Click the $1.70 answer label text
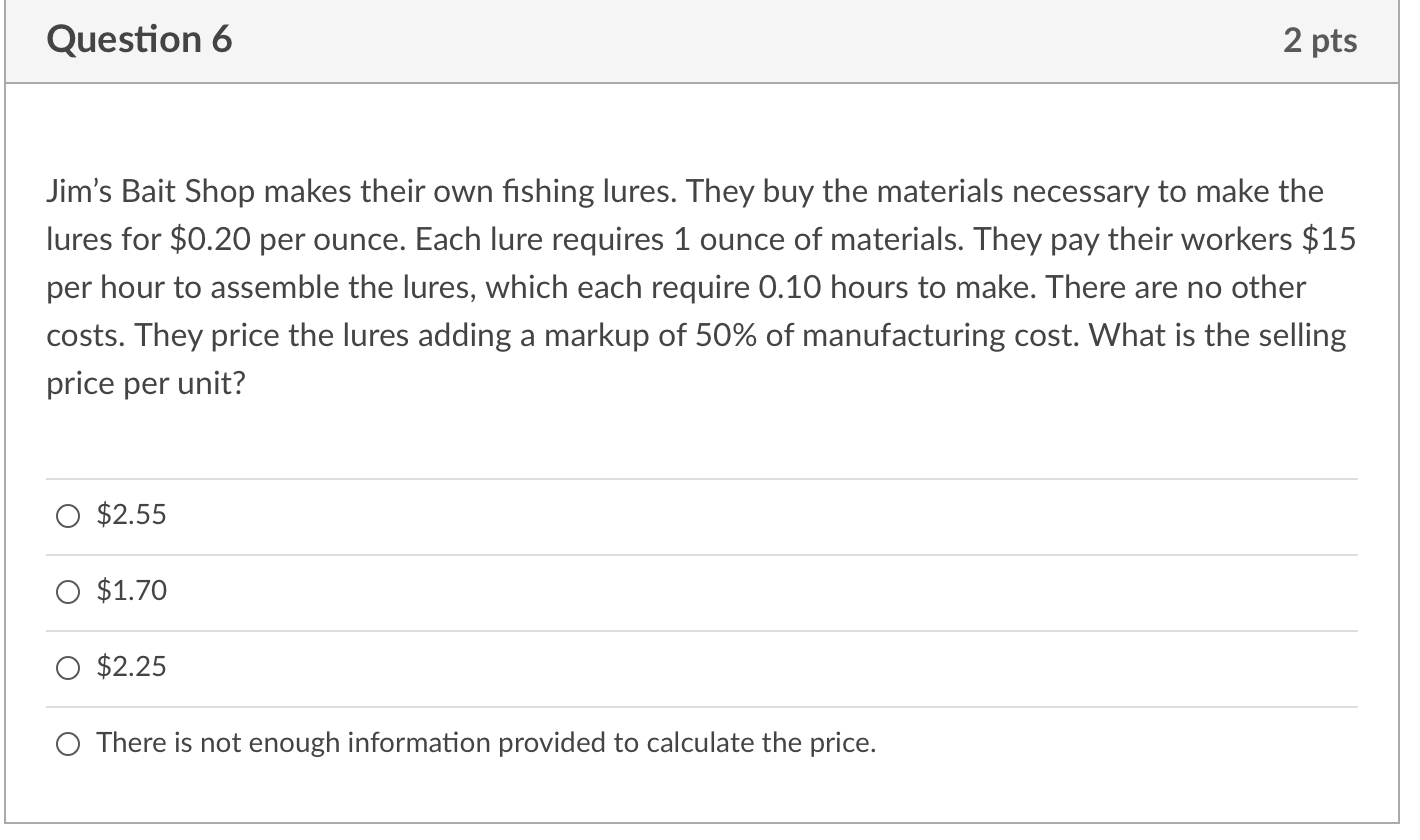1420x840 pixels. 132,592
